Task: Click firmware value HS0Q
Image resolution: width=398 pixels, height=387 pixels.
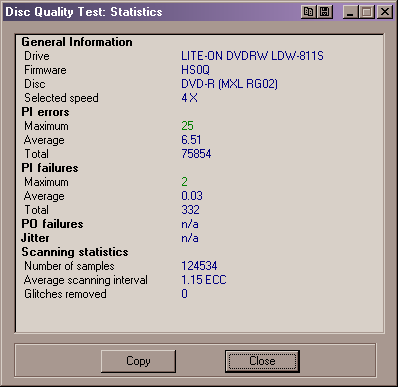Action: pos(195,70)
